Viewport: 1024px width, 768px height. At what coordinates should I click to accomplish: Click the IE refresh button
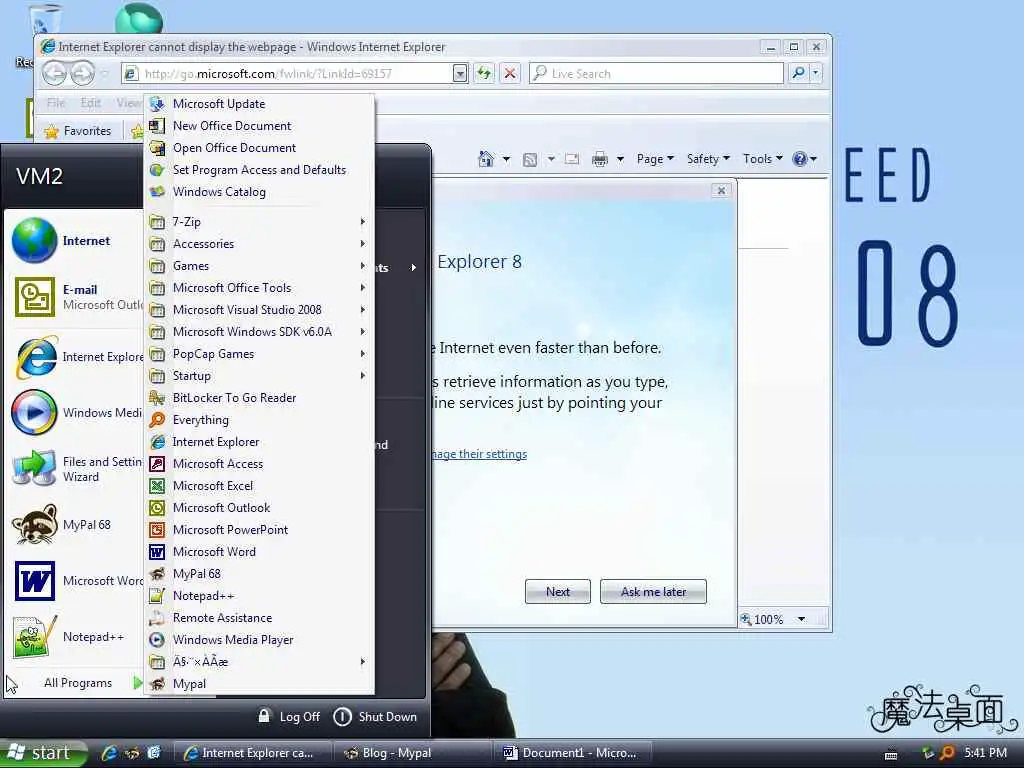pyautogui.click(x=484, y=73)
